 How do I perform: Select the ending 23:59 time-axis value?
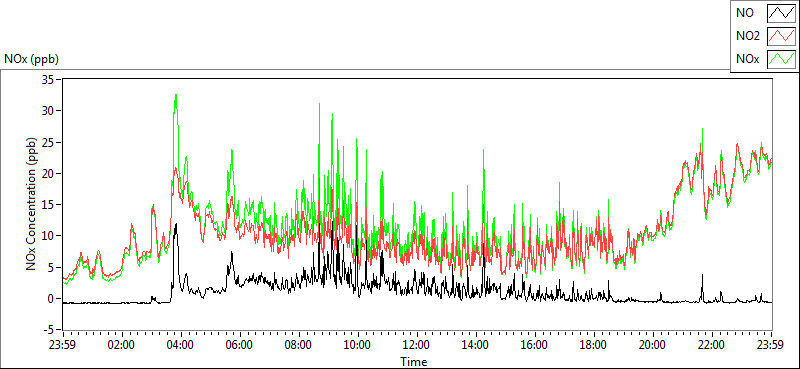point(771,345)
